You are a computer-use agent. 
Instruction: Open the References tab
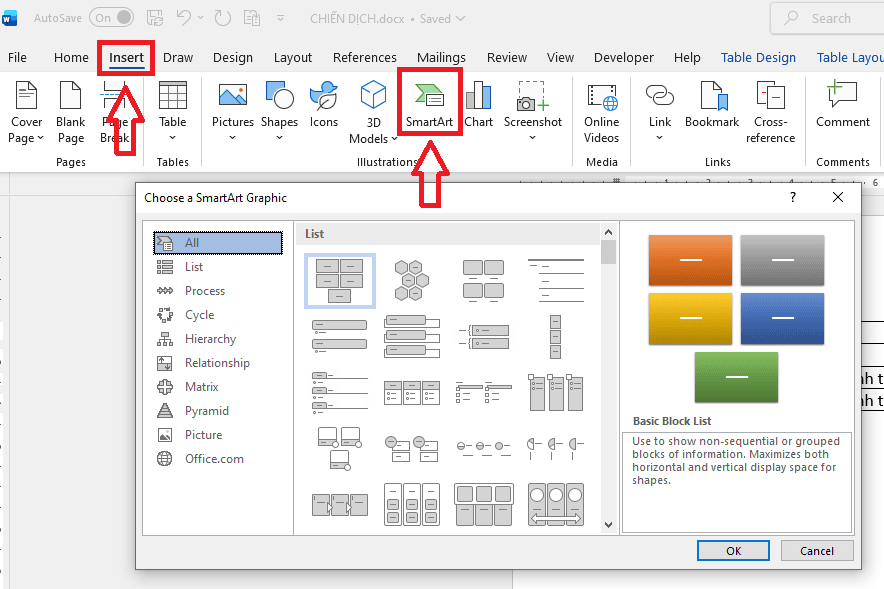tap(364, 58)
